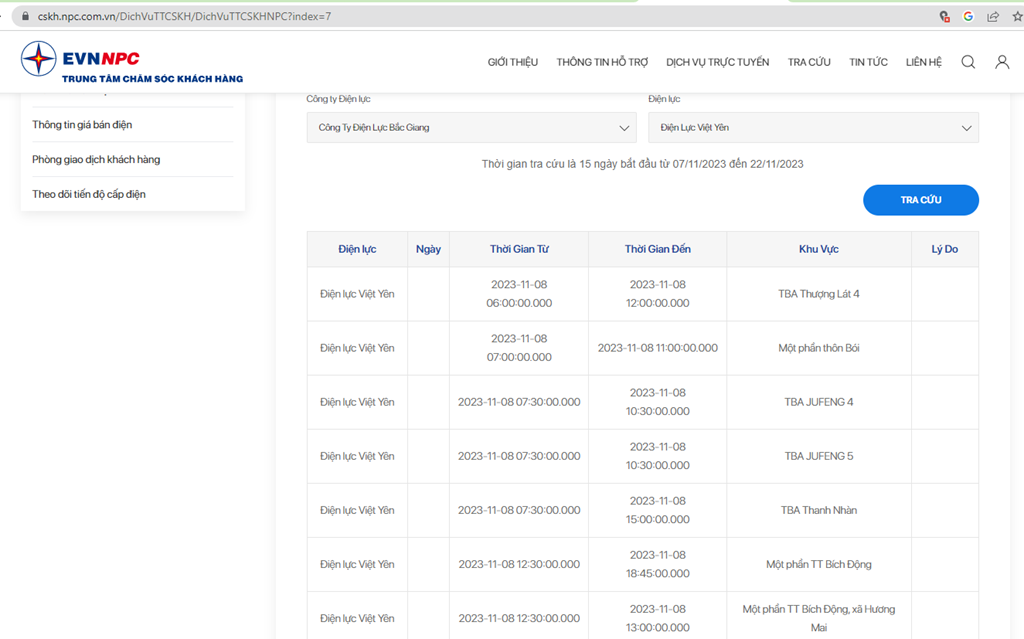This screenshot has height=639, width=1024.
Task: Click the site padlock icon
Action: coord(25,16)
